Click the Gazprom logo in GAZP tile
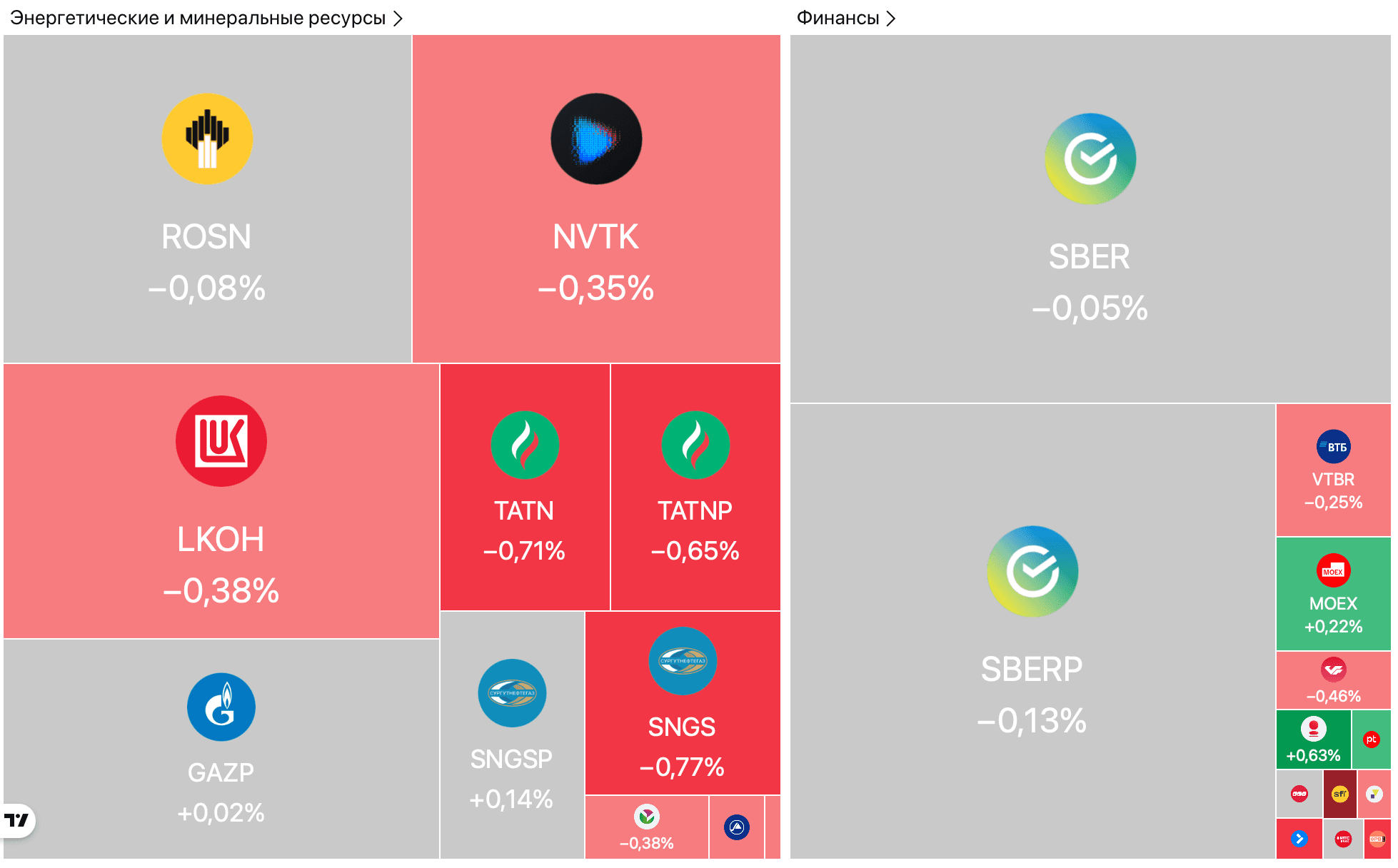The width and height of the screenshot is (1398, 868). pos(221,707)
